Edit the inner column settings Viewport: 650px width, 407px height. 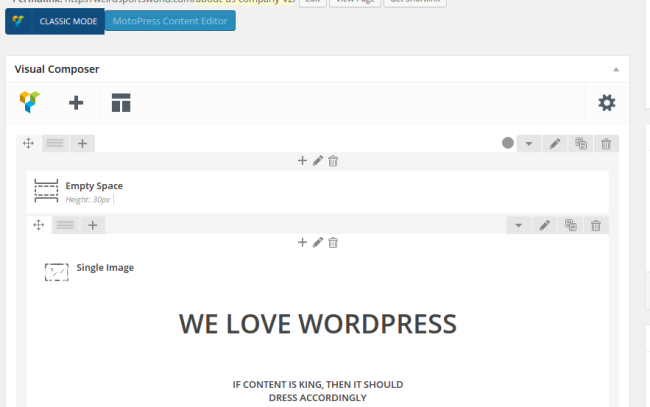point(318,242)
